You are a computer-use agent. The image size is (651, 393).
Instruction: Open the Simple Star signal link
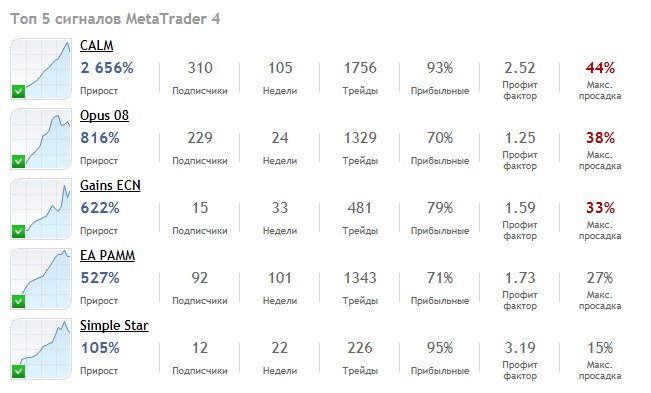click(x=114, y=326)
